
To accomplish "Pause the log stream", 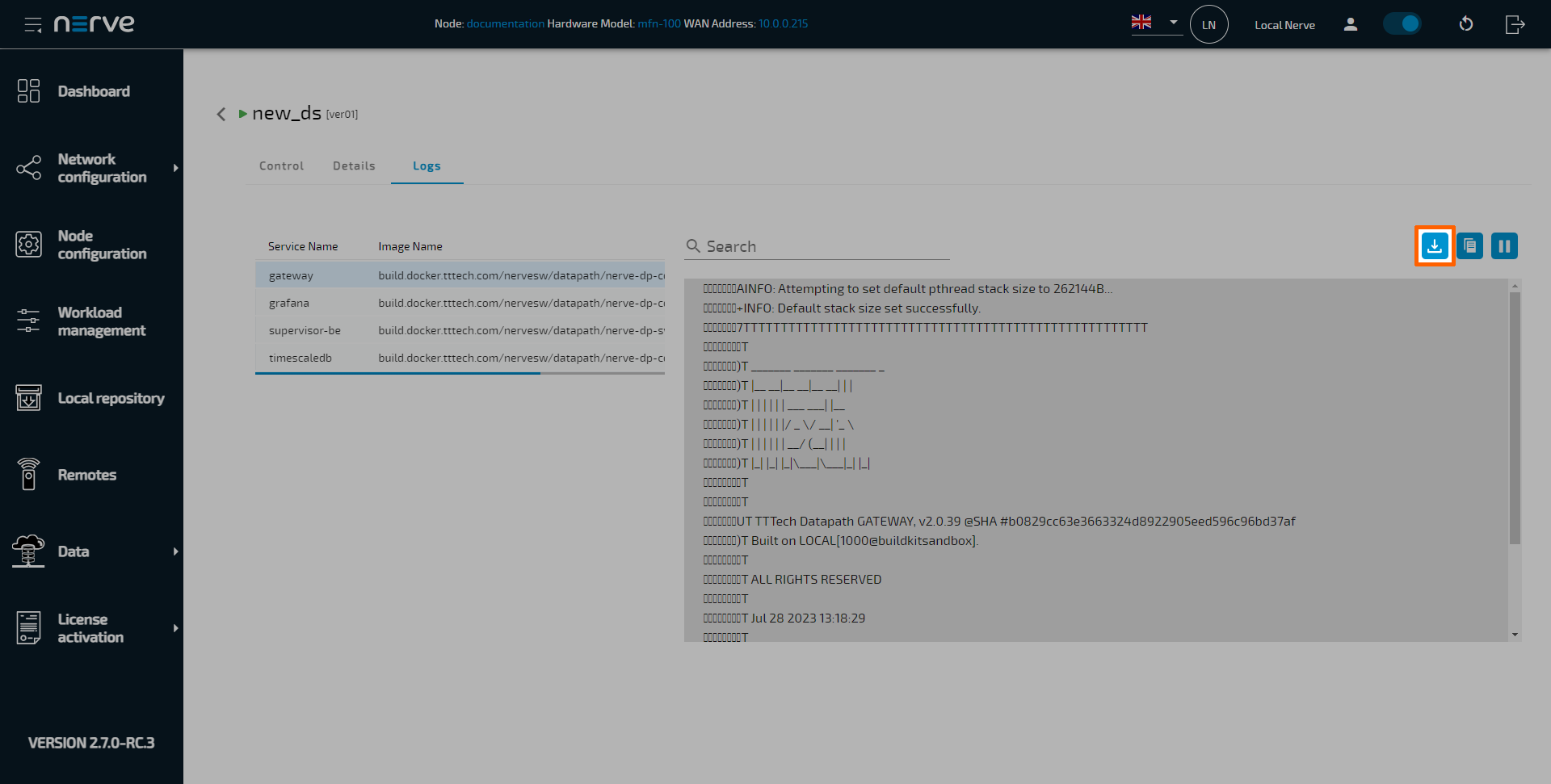I will coord(1504,246).
